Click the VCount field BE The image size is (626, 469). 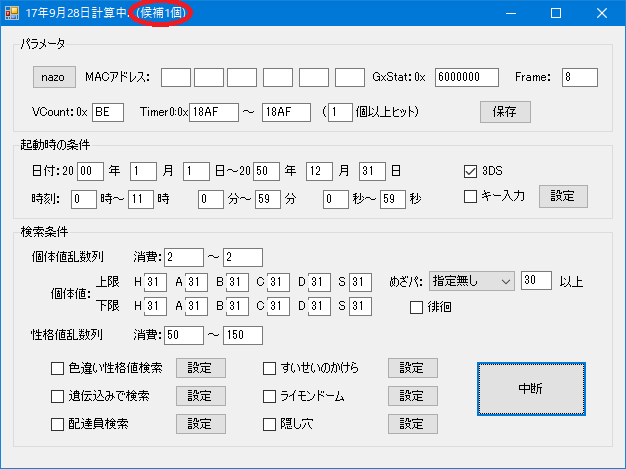108,112
